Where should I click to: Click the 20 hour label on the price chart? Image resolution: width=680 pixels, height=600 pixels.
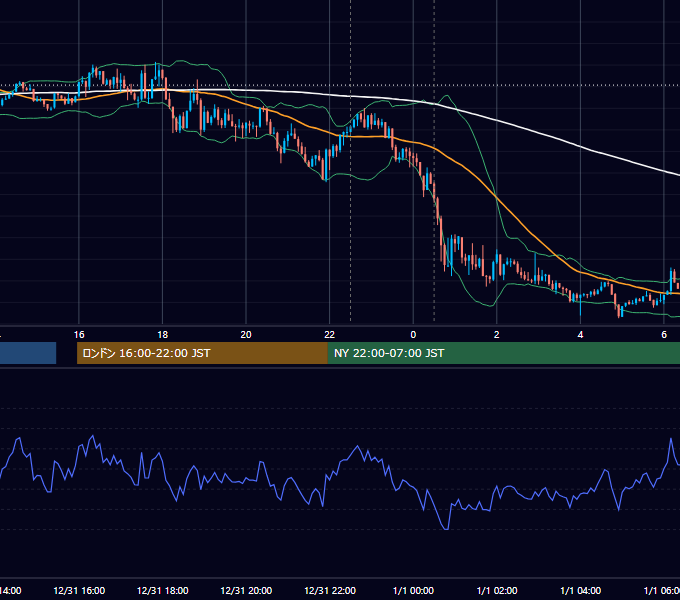[x=246, y=335]
